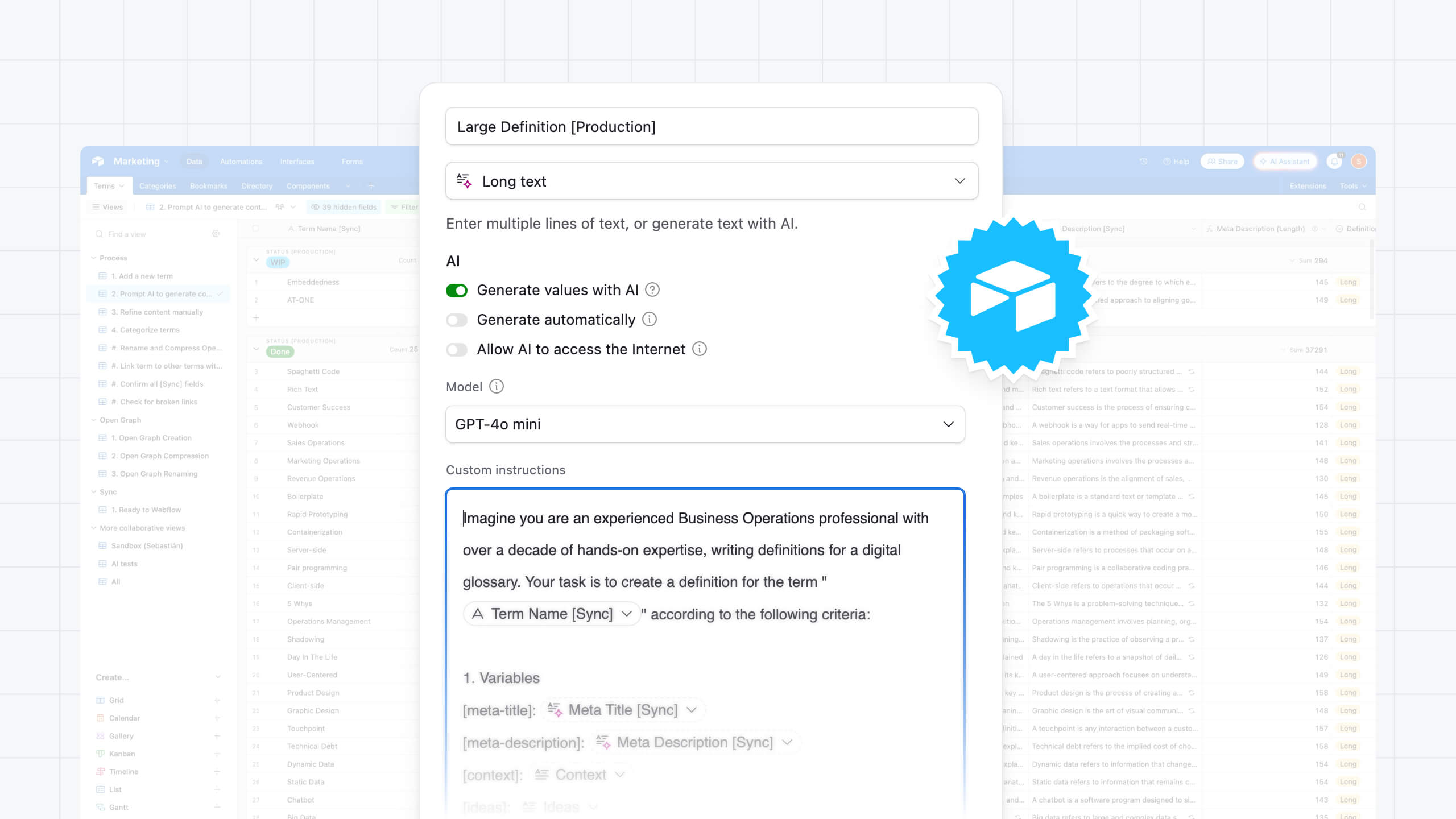Click inside the Custom instructions text area
The height and width of the screenshot is (819, 1456).
click(705, 654)
